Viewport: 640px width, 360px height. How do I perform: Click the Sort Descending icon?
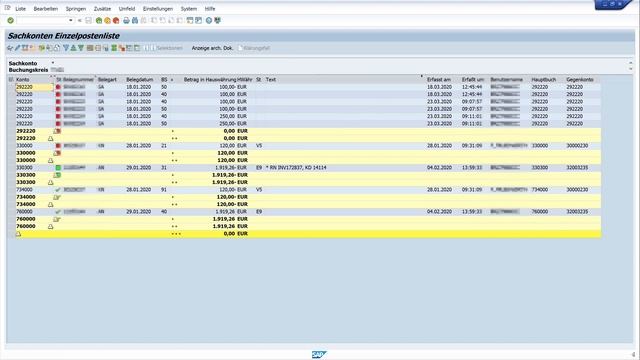(x=81, y=48)
